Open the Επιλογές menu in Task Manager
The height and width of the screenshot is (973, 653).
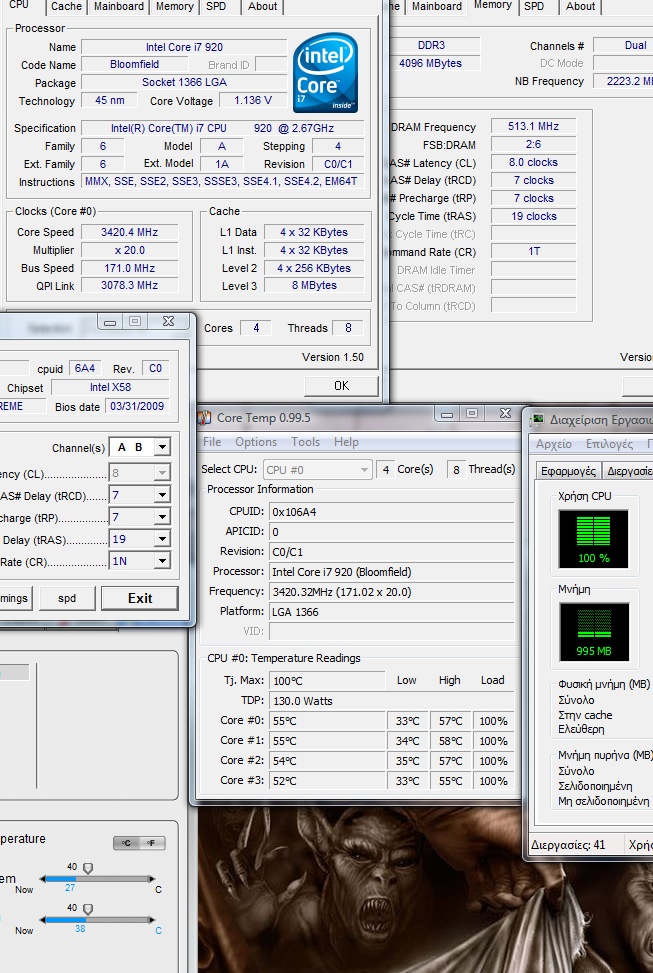point(610,444)
